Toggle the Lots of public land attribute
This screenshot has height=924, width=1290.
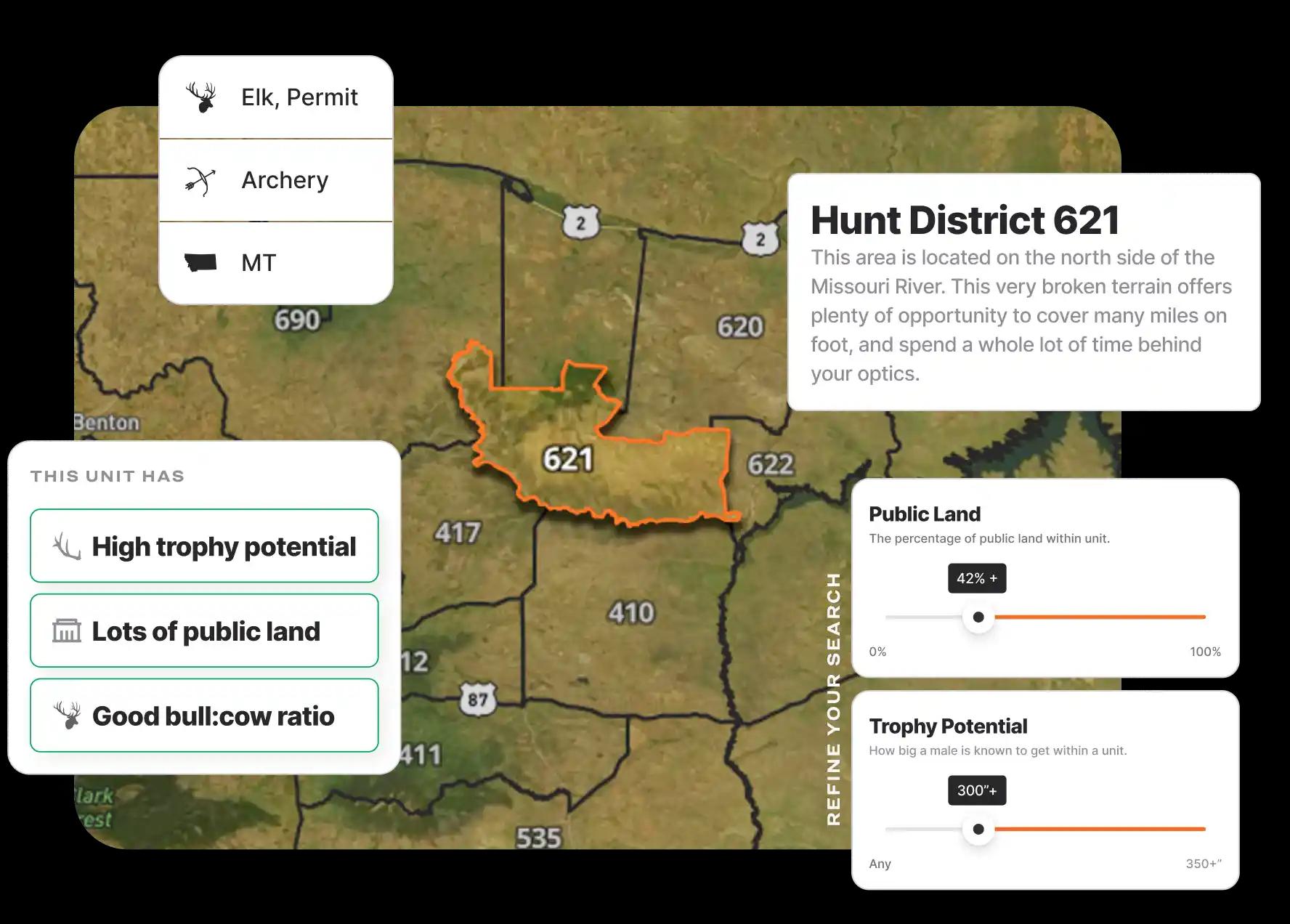(x=204, y=631)
